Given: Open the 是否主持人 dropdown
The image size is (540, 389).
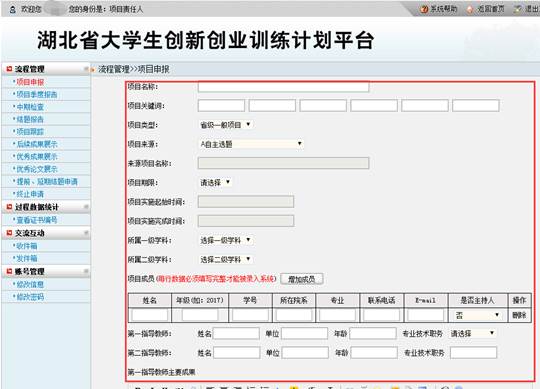Looking at the screenshot, I should tap(477, 315).
